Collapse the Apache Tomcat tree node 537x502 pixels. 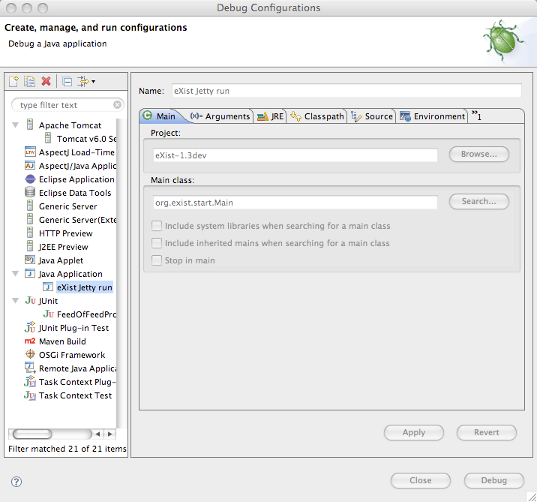point(15,125)
